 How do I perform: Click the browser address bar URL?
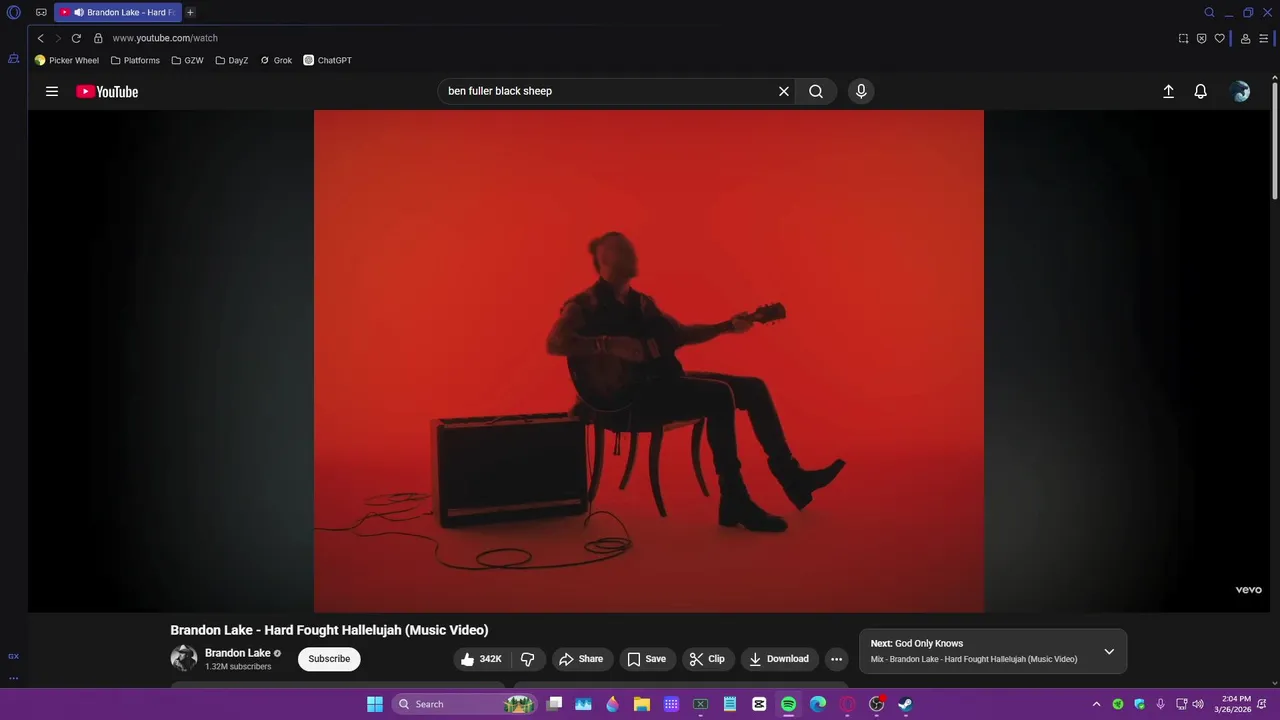pos(165,38)
